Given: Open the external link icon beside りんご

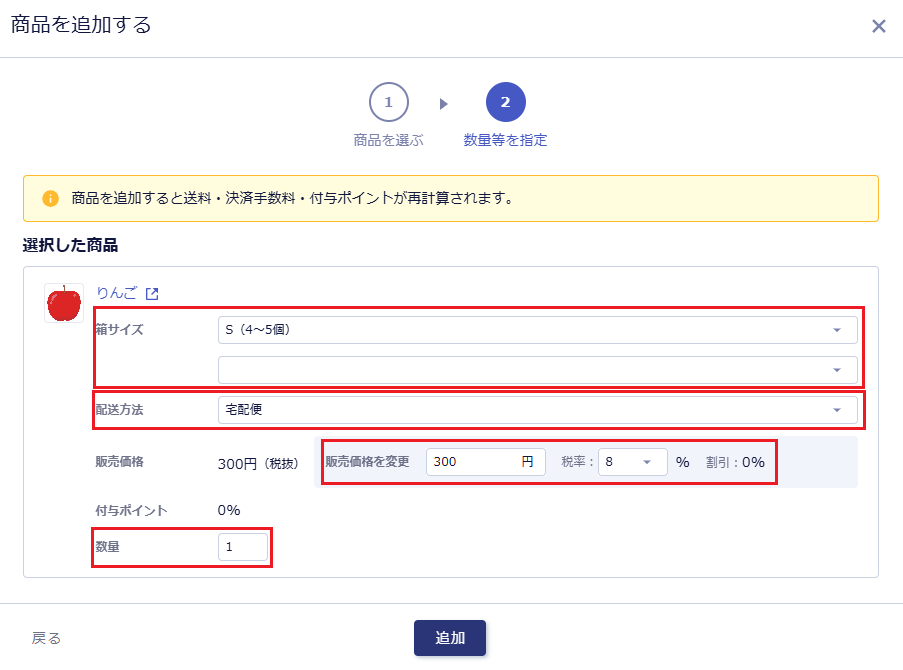Looking at the screenshot, I should [x=152, y=294].
